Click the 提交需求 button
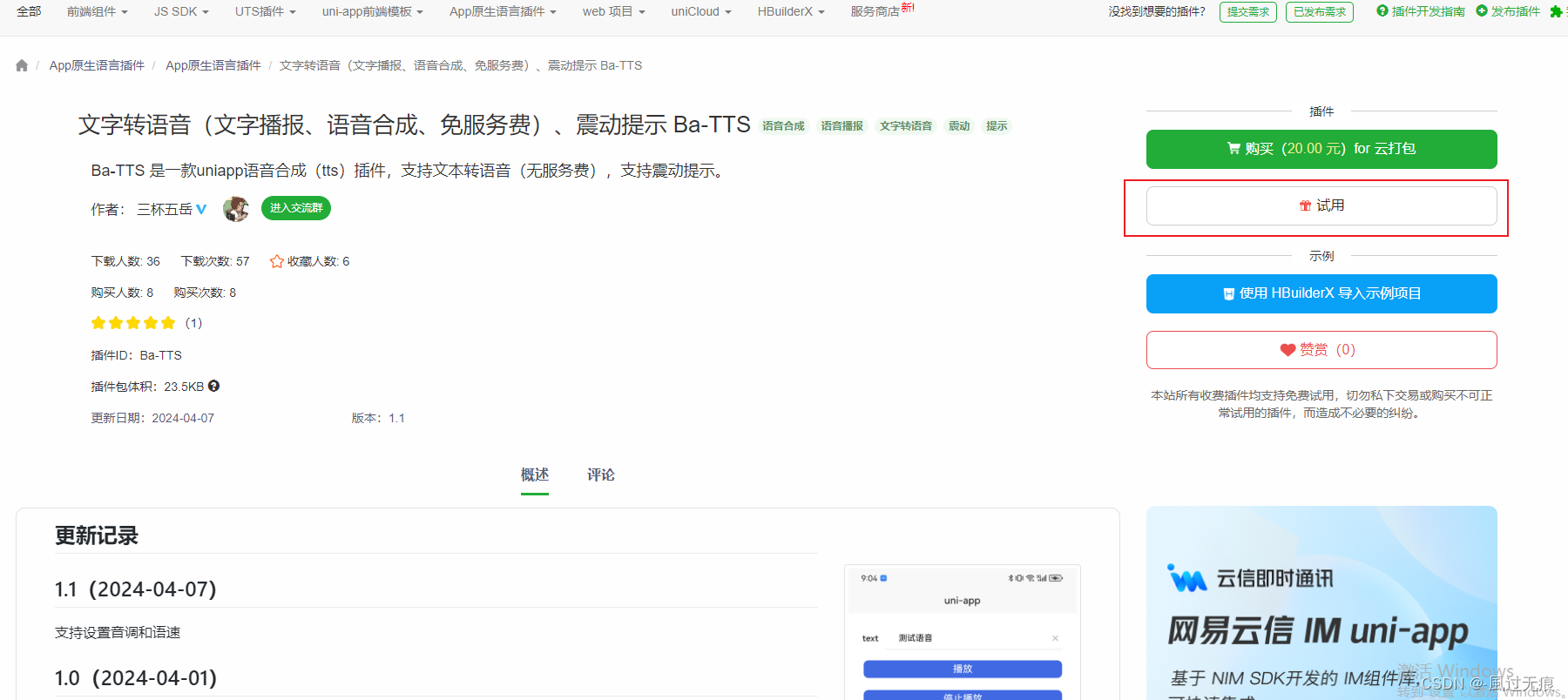1568x700 pixels. coord(1248,12)
